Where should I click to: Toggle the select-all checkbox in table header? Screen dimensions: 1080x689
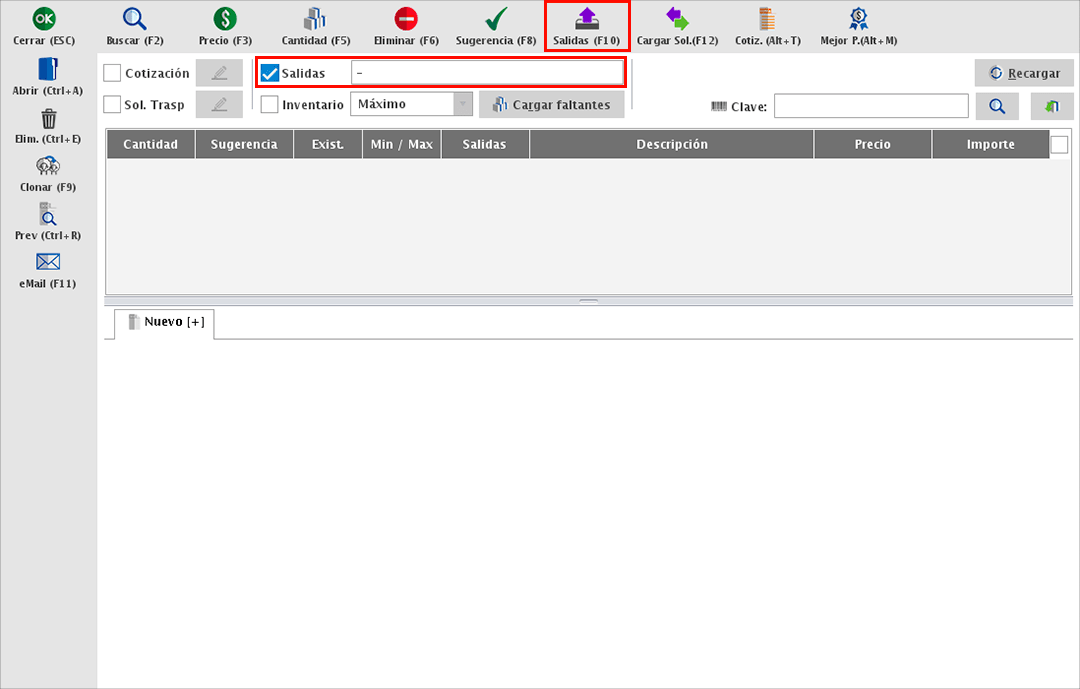[1059, 145]
